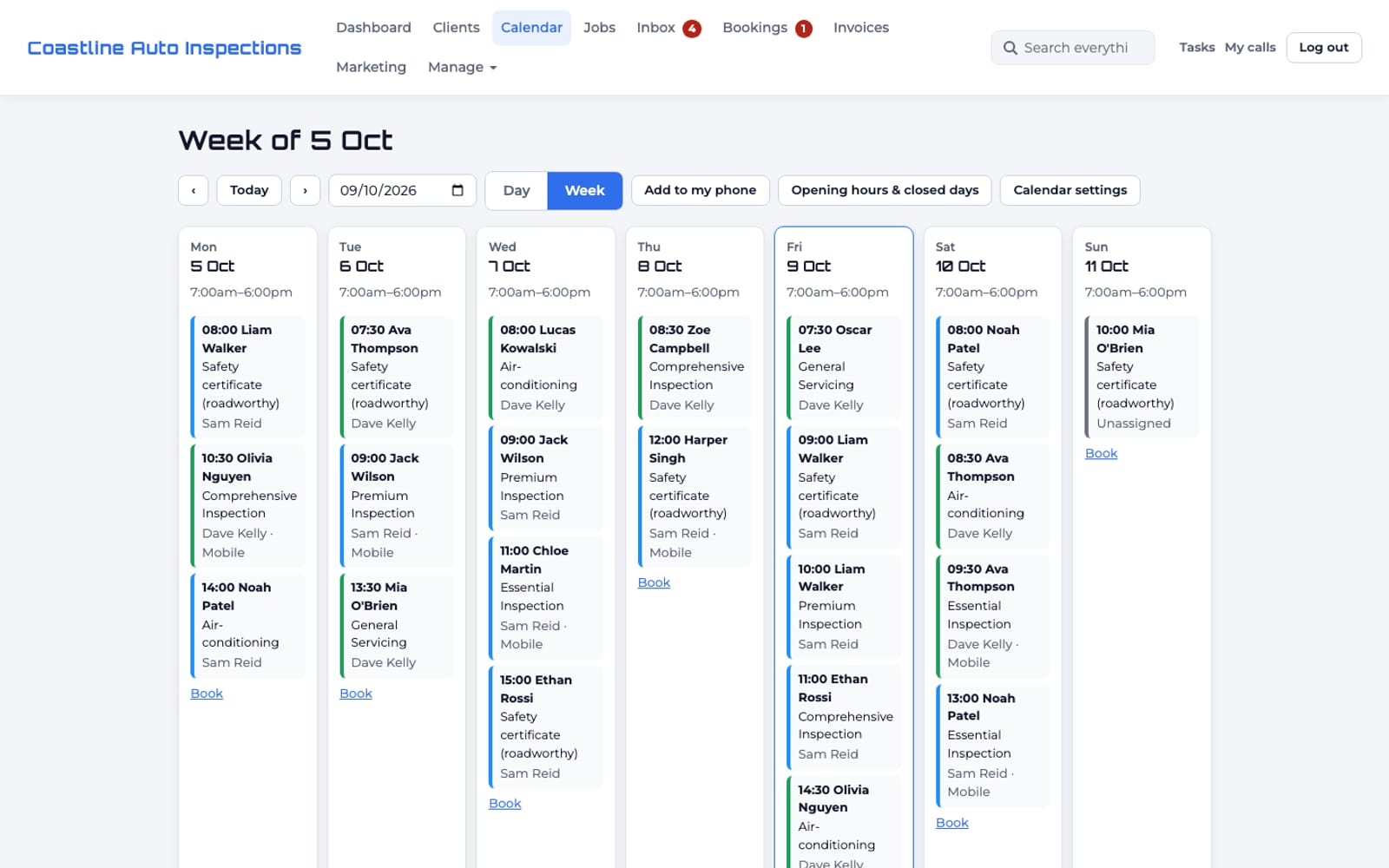The width and height of the screenshot is (1389, 868).
Task: Click the search magnifier icon
Action: click(x=1010, y=48)
